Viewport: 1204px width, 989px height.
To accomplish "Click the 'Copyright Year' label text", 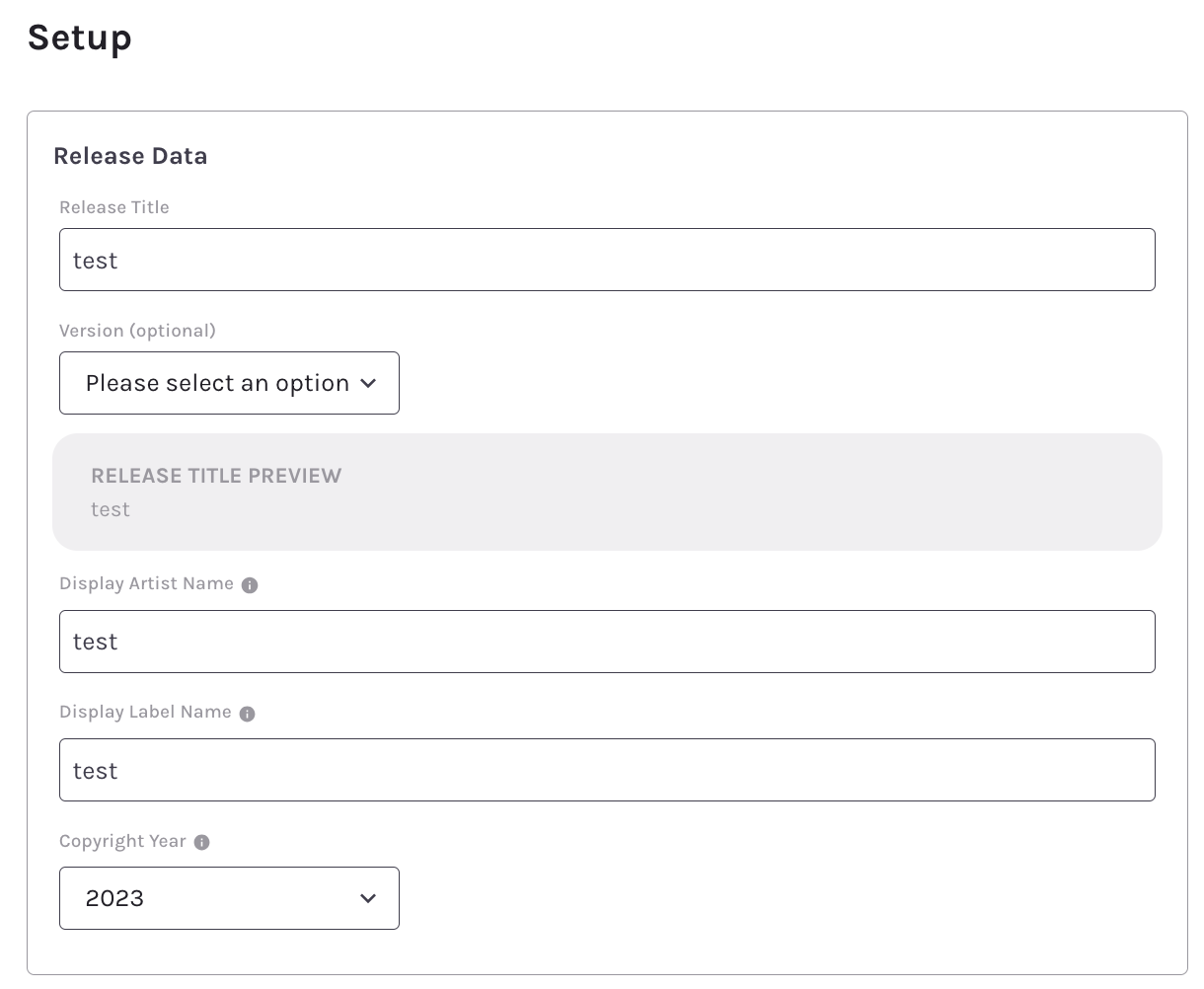I will (x=122, y=841).
